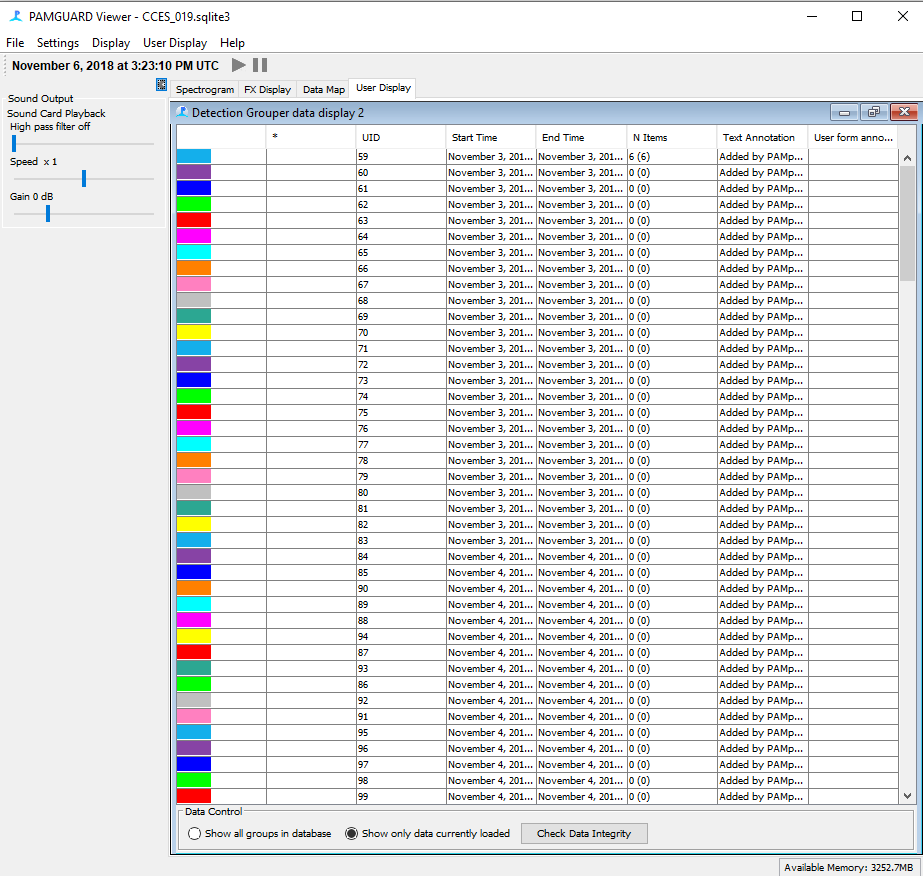This screenshot has height=876, width=923.
Task: Click the Speed slider handle
Action: 84,178
